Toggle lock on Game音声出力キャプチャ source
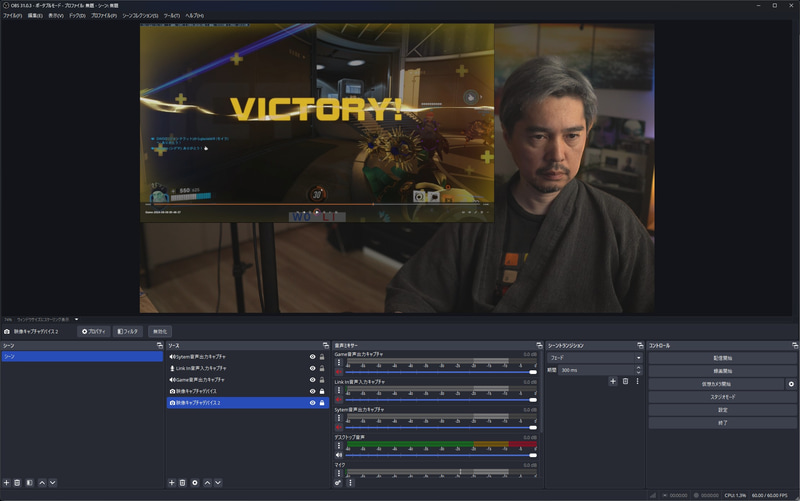800x501 pixels. [x=322, y=380]
